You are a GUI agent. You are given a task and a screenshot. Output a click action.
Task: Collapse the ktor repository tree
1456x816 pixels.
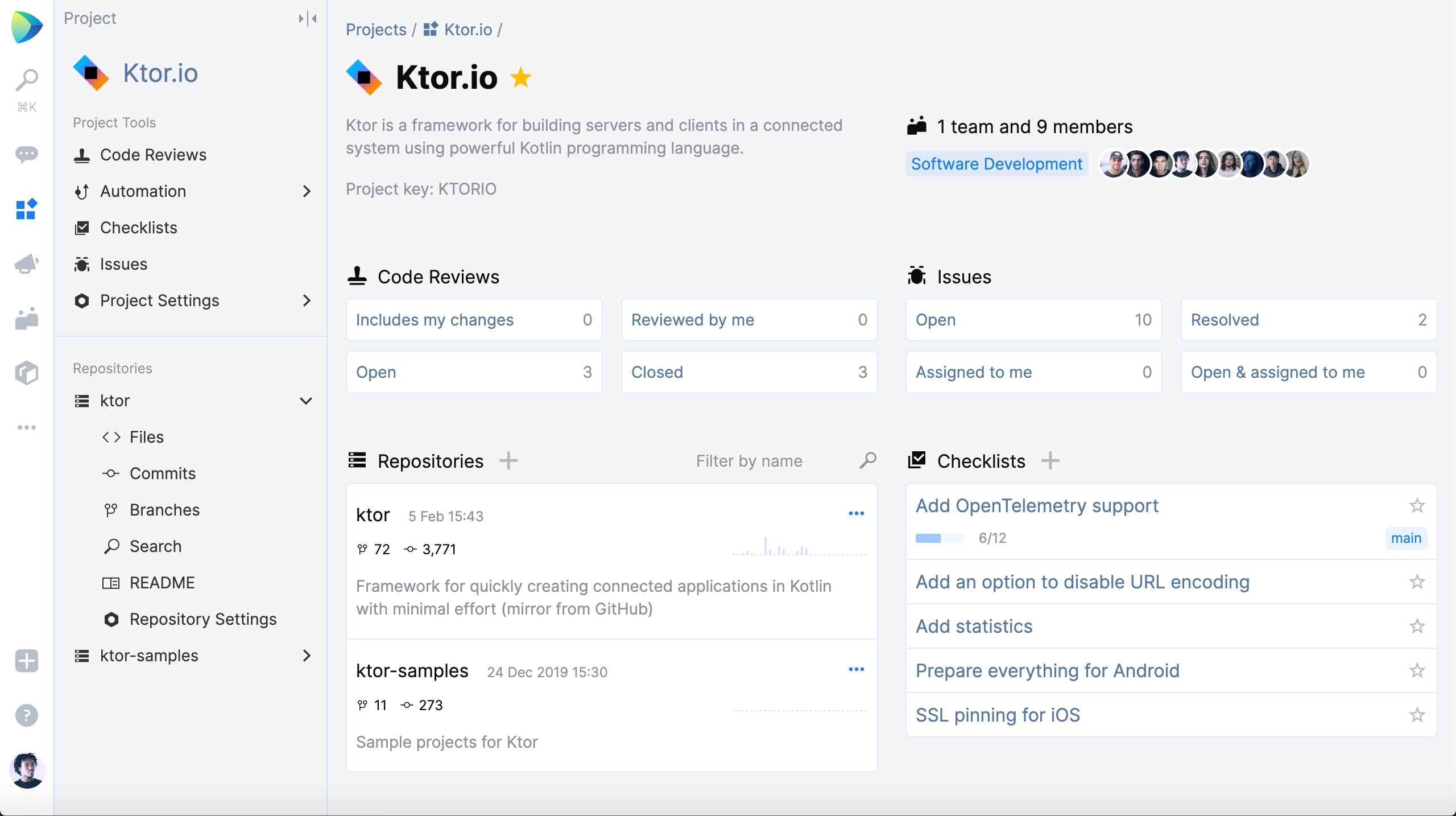pyautogui.click(x=306, y=401)
